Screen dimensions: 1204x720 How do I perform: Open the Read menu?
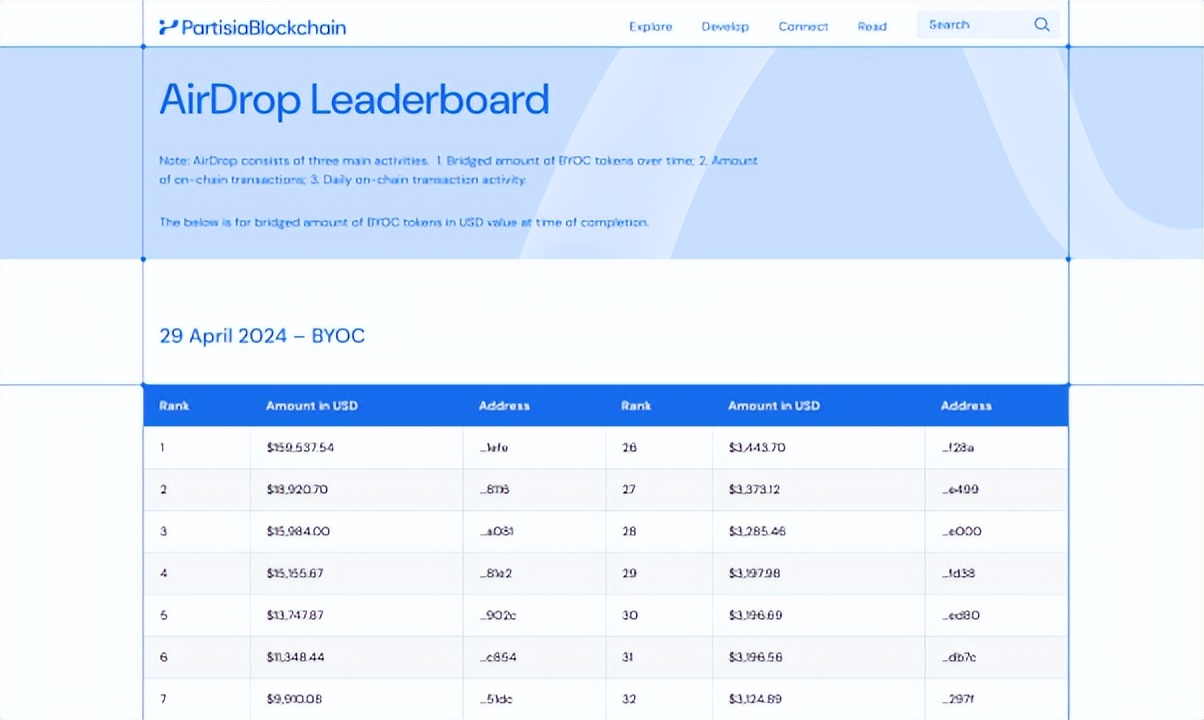(x=872, y=27)
